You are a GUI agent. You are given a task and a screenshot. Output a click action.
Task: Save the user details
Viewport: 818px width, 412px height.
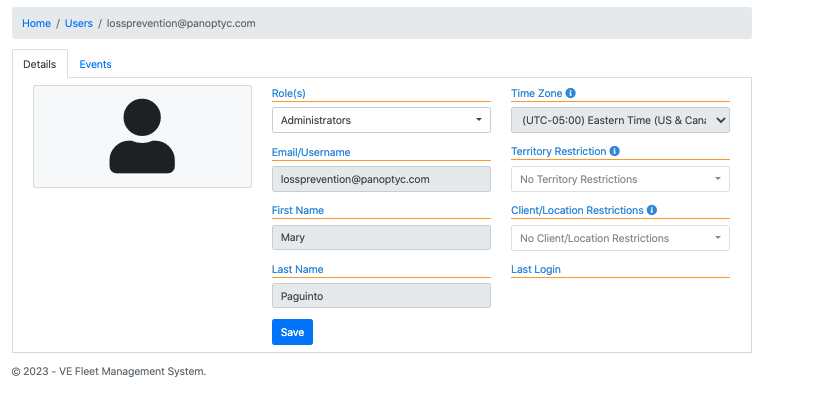[292, 332]
